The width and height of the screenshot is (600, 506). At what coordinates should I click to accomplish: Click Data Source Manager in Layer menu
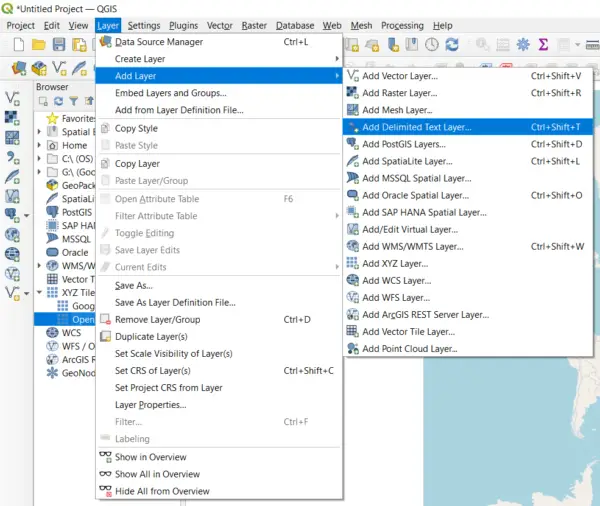pos(159,42)
